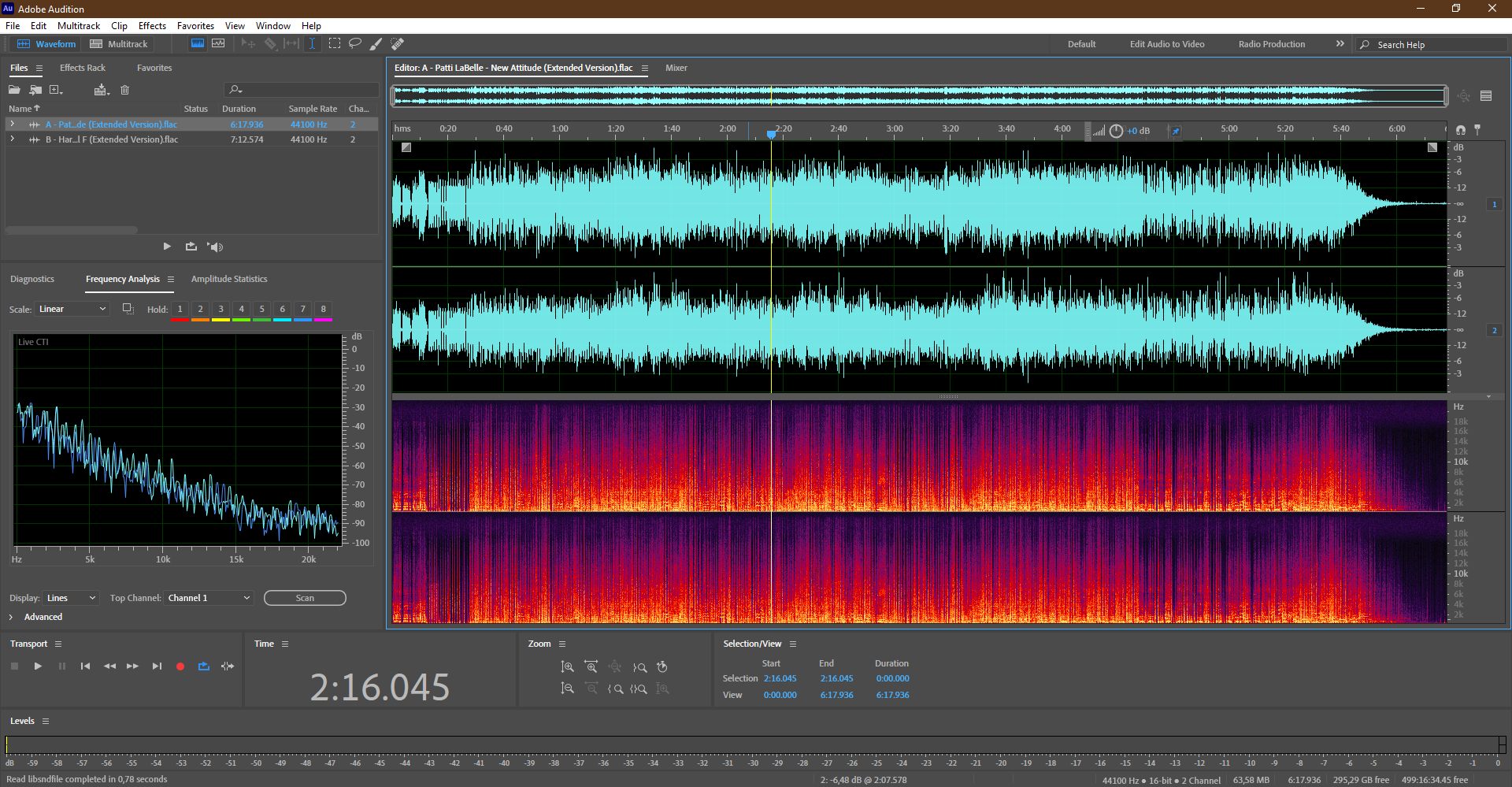
Task: Switch to Amplitude Statistics tab
Action: click(229, 279)
